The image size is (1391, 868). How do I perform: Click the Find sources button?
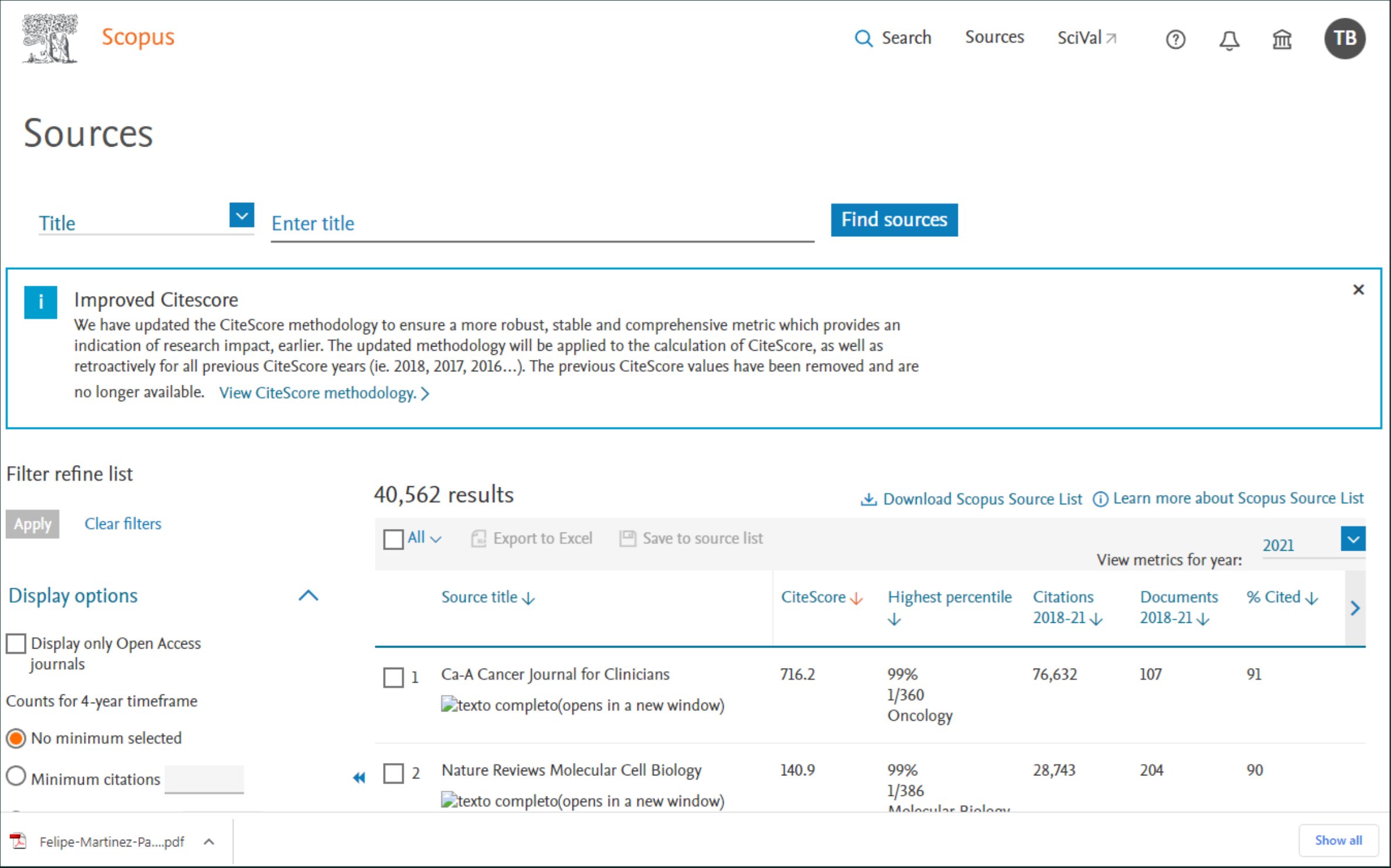pyautogui.click(x=894, y=220)
